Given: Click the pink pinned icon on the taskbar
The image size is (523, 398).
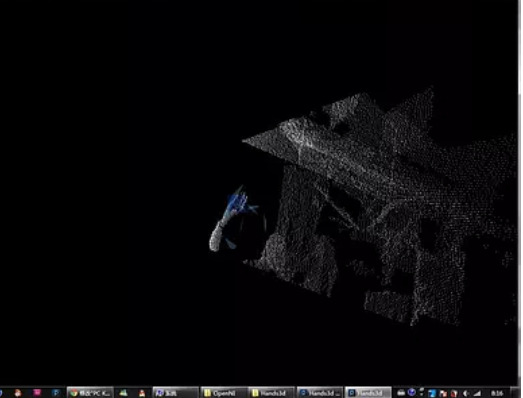Looking at the screenshot, I should 37,393.
